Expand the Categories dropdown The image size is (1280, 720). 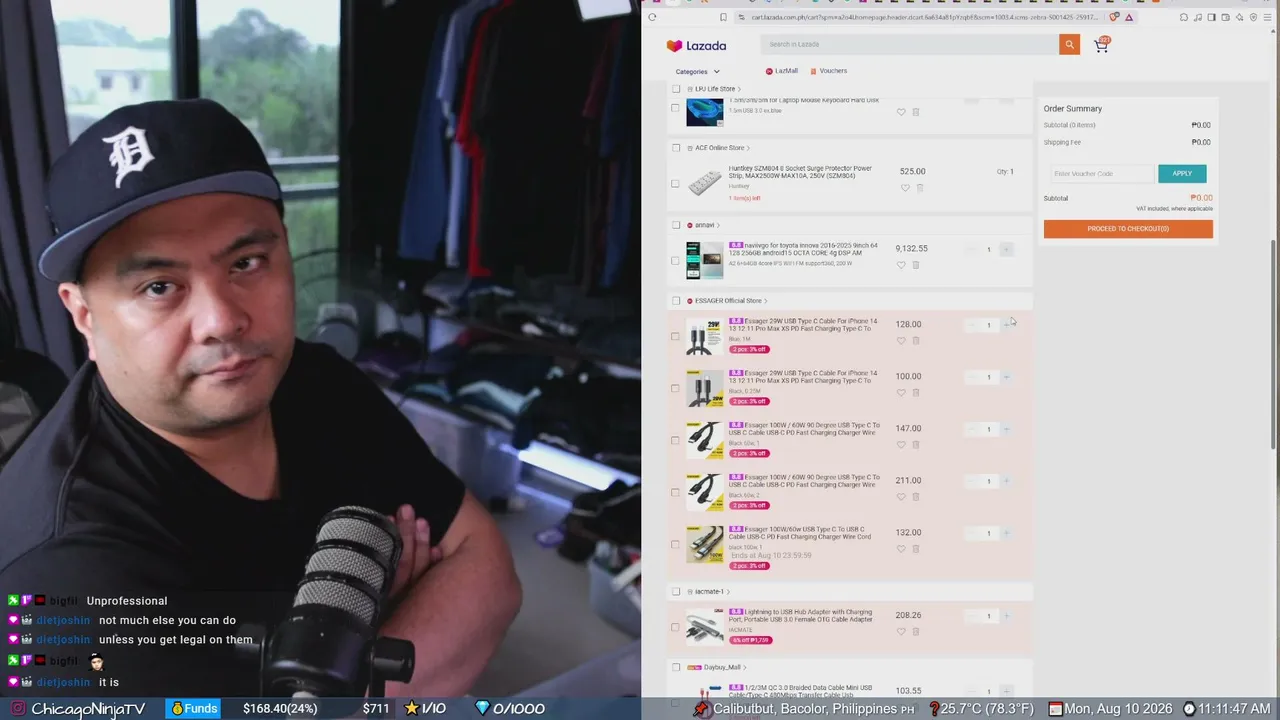click(697, 72)
